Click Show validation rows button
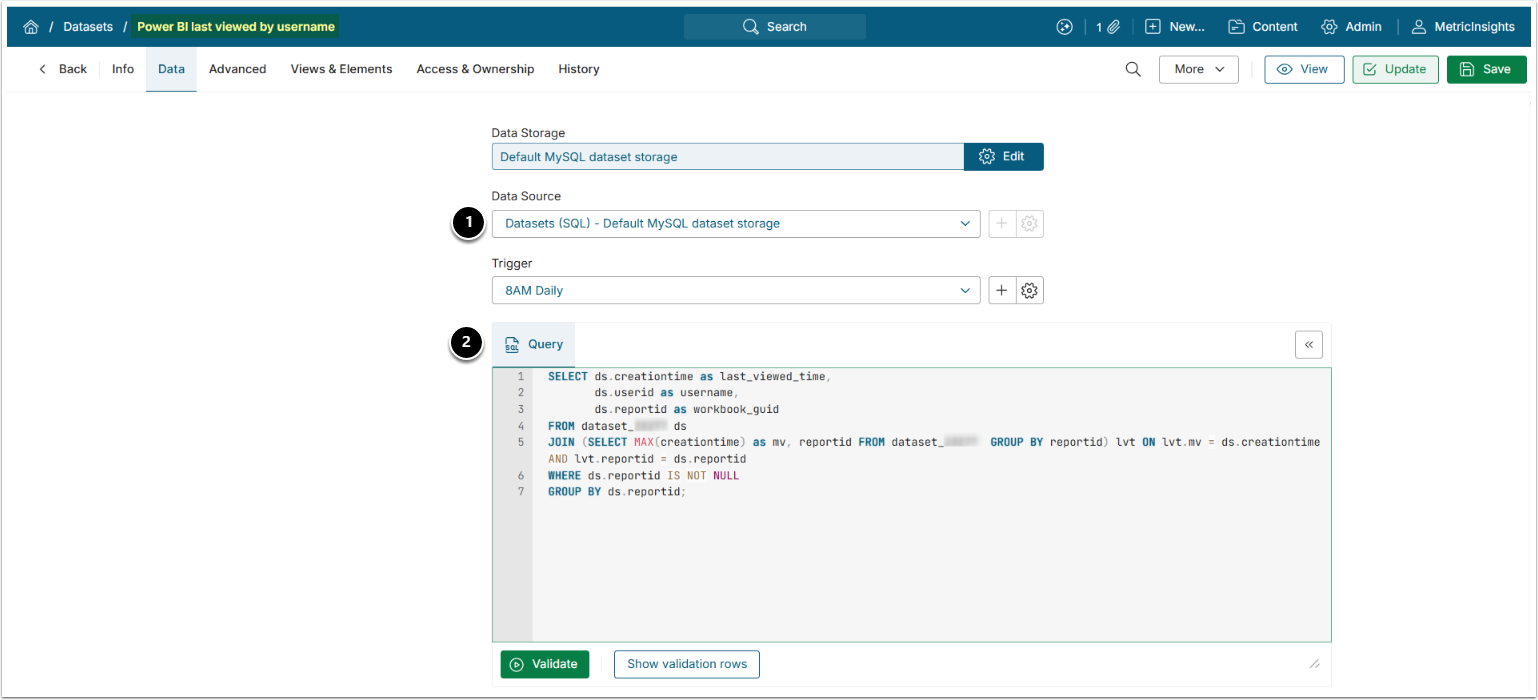 [686, 664]
